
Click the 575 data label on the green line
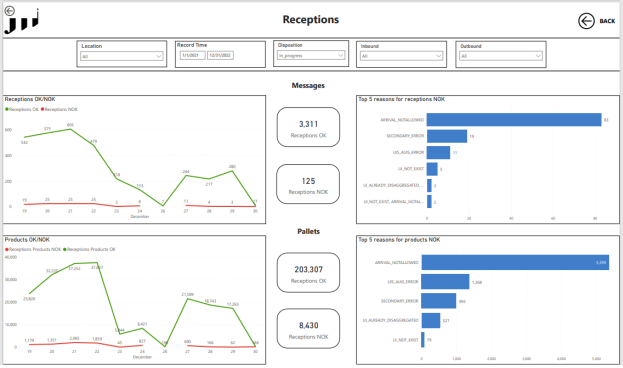(47, 129)
